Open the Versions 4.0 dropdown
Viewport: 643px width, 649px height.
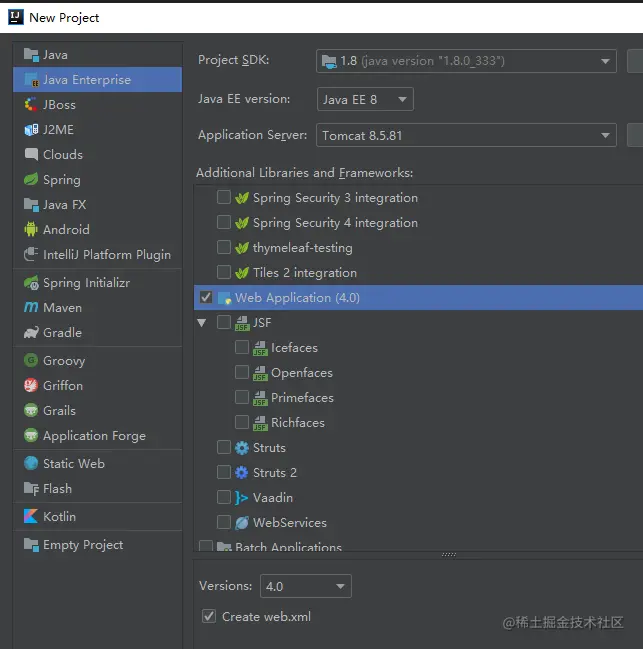click(x=306, y=586)
